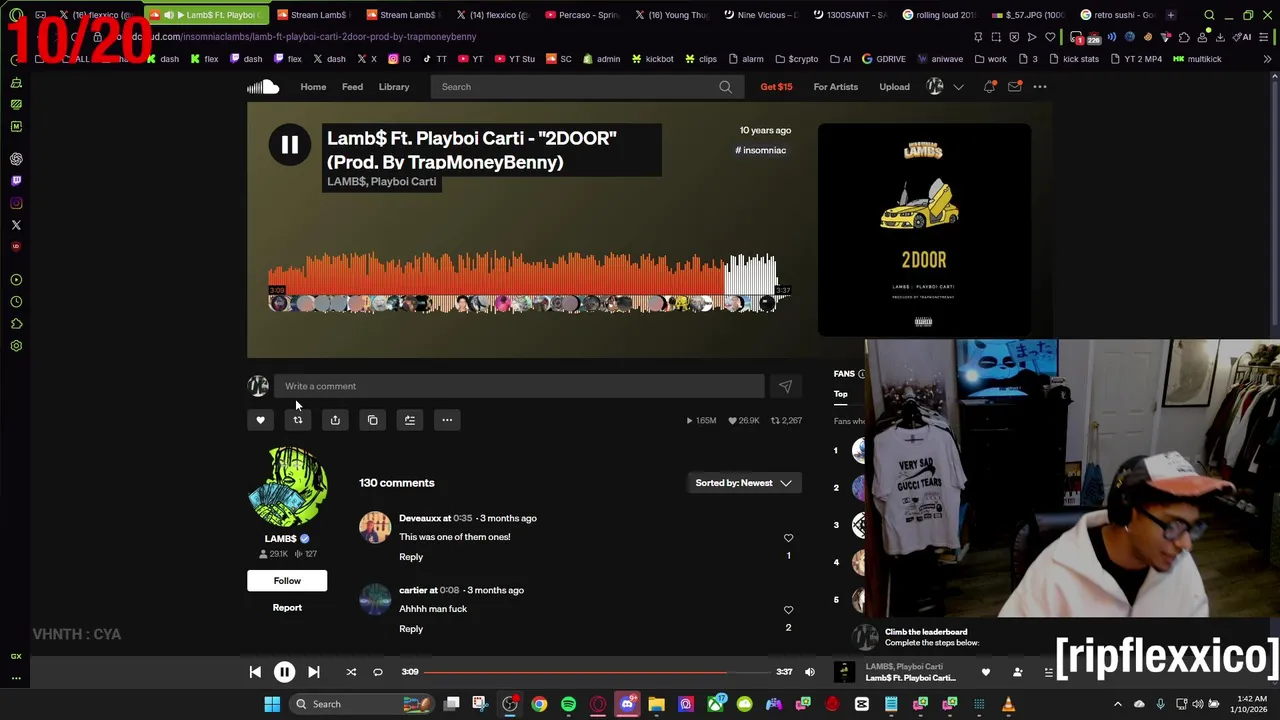Open Deveauxx's profile link

tap(419, 518)
